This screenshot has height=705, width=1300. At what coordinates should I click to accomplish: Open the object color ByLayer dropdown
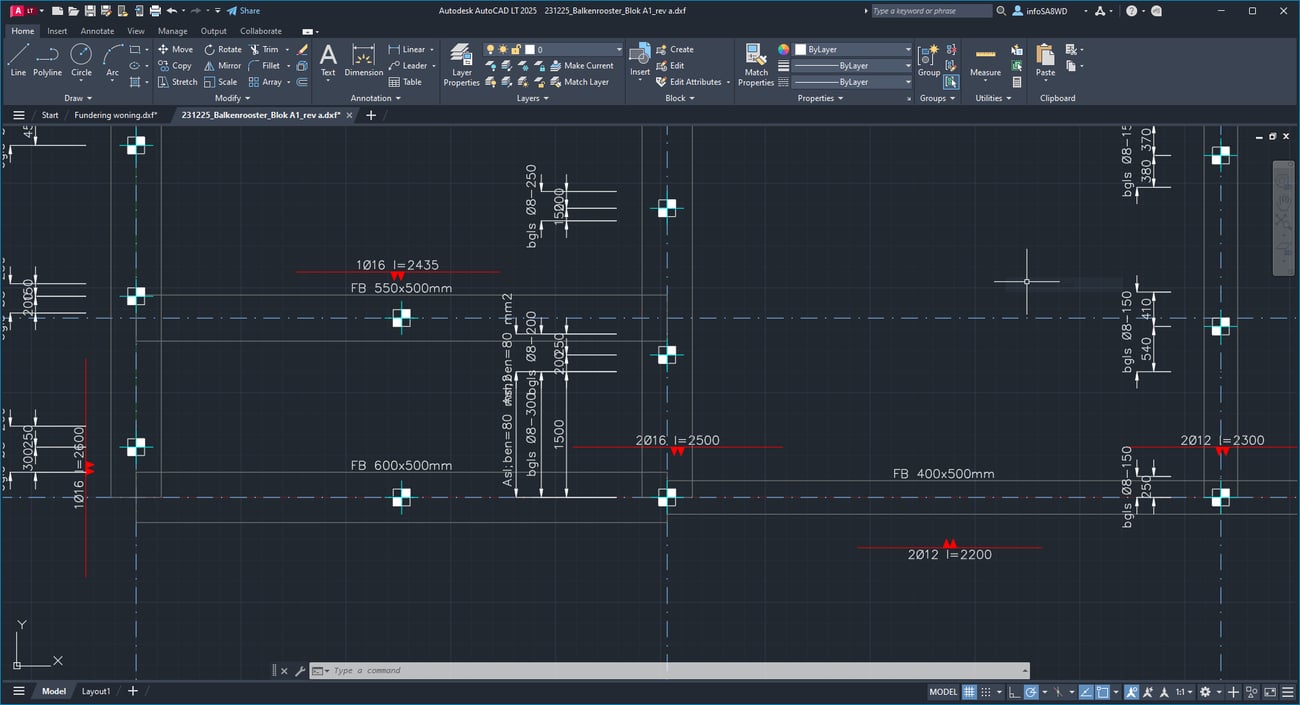click(x=853, y=49)
